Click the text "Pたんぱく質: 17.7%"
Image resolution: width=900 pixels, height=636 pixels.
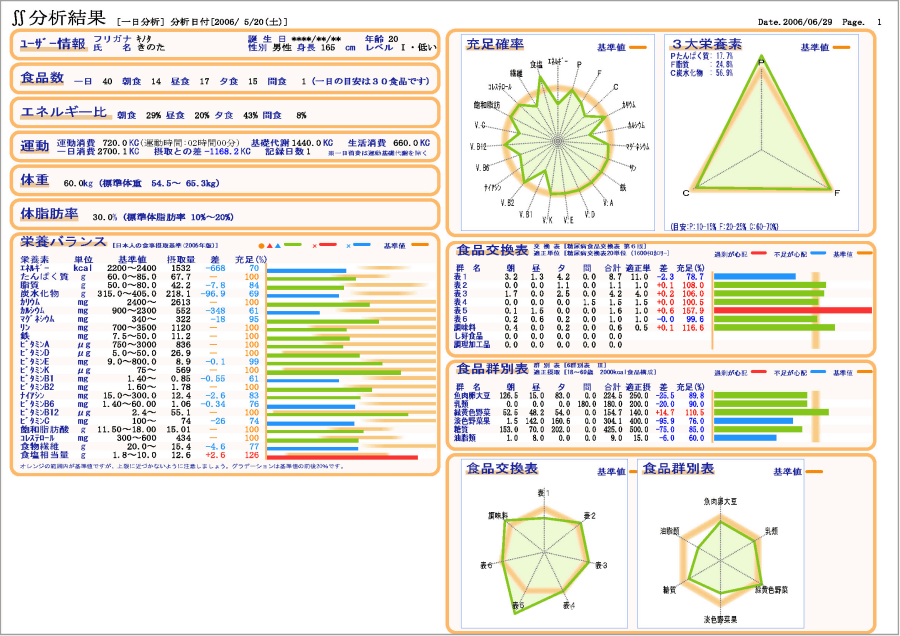click(701, 56)
